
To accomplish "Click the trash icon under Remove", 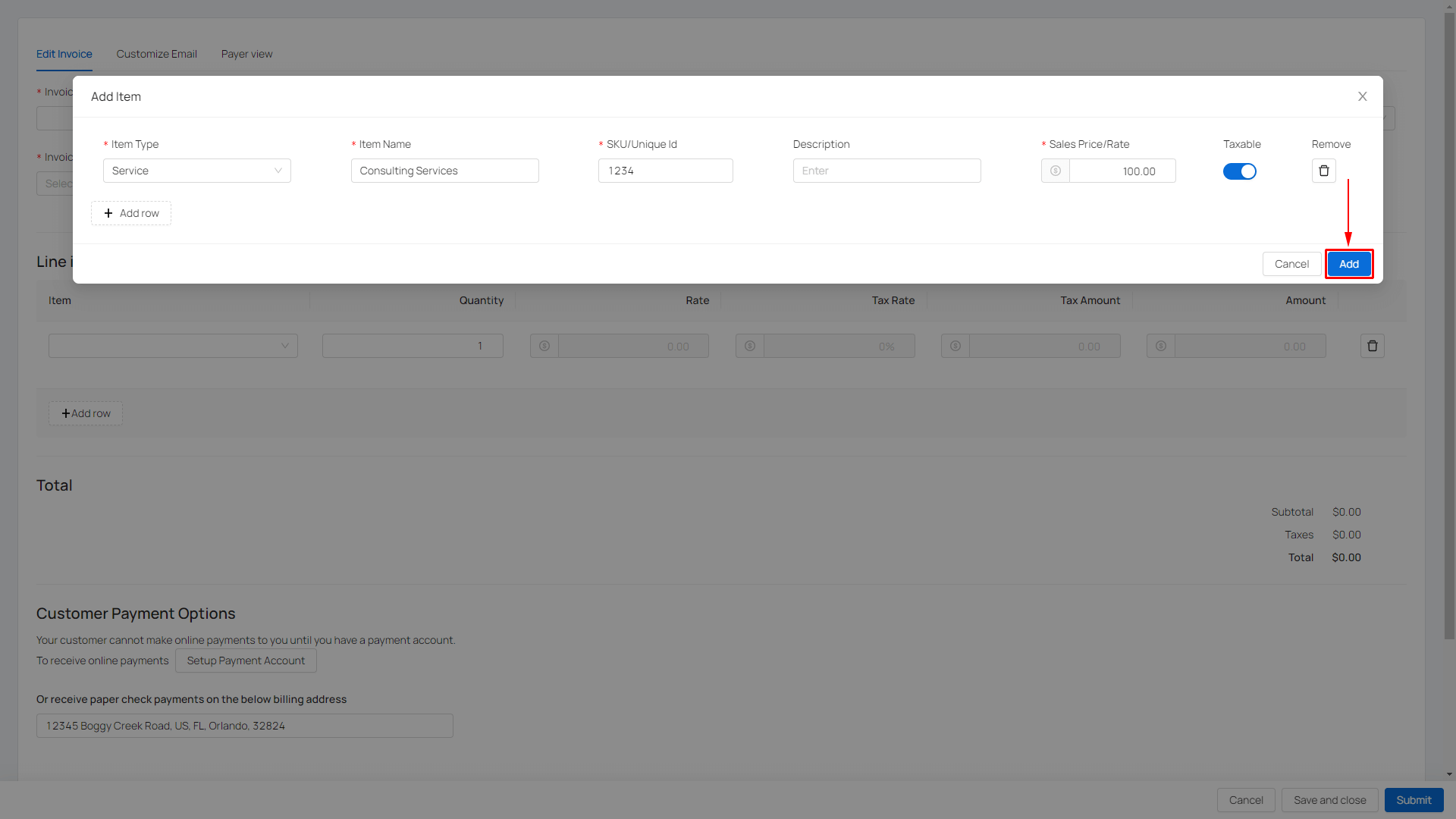I will pyautogui.click(x=1323, y=171).
